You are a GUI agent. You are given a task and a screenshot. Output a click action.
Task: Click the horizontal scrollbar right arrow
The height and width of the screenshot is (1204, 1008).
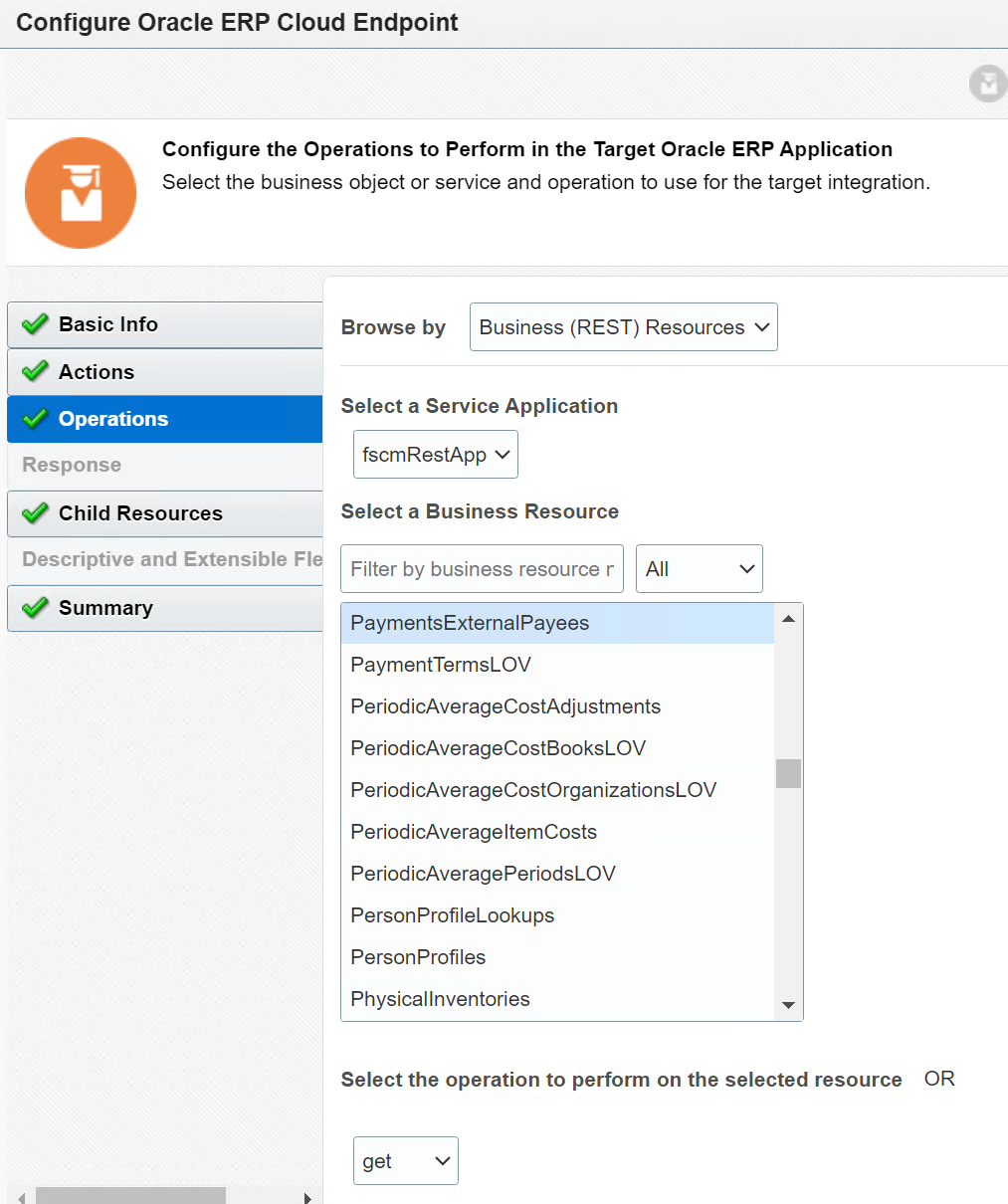tap(308, 1197)
